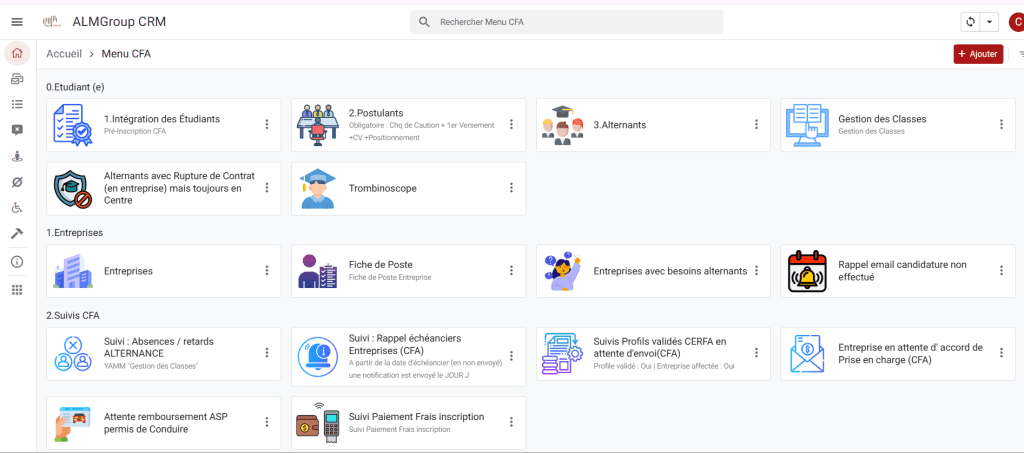Expand the dropdown arrow beside refresh
The width and height of the screenshot is (1024, 453).
click(990, 22)
